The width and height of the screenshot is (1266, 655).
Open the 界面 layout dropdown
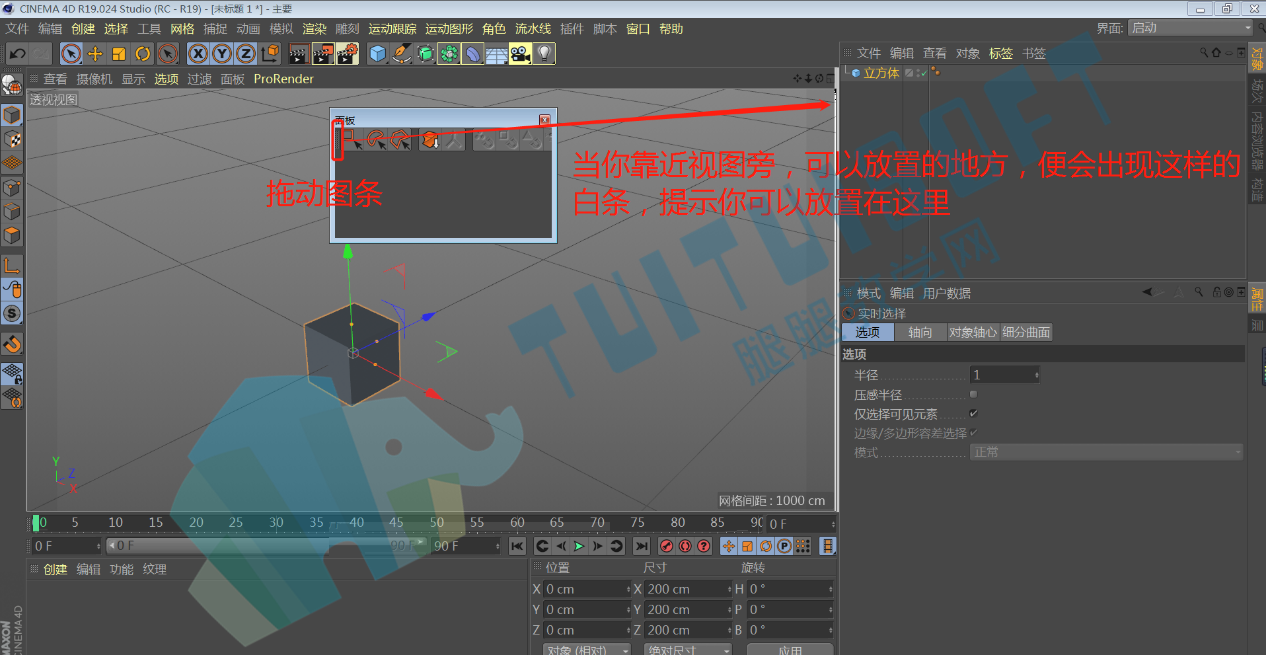[x=1190, y=28]
